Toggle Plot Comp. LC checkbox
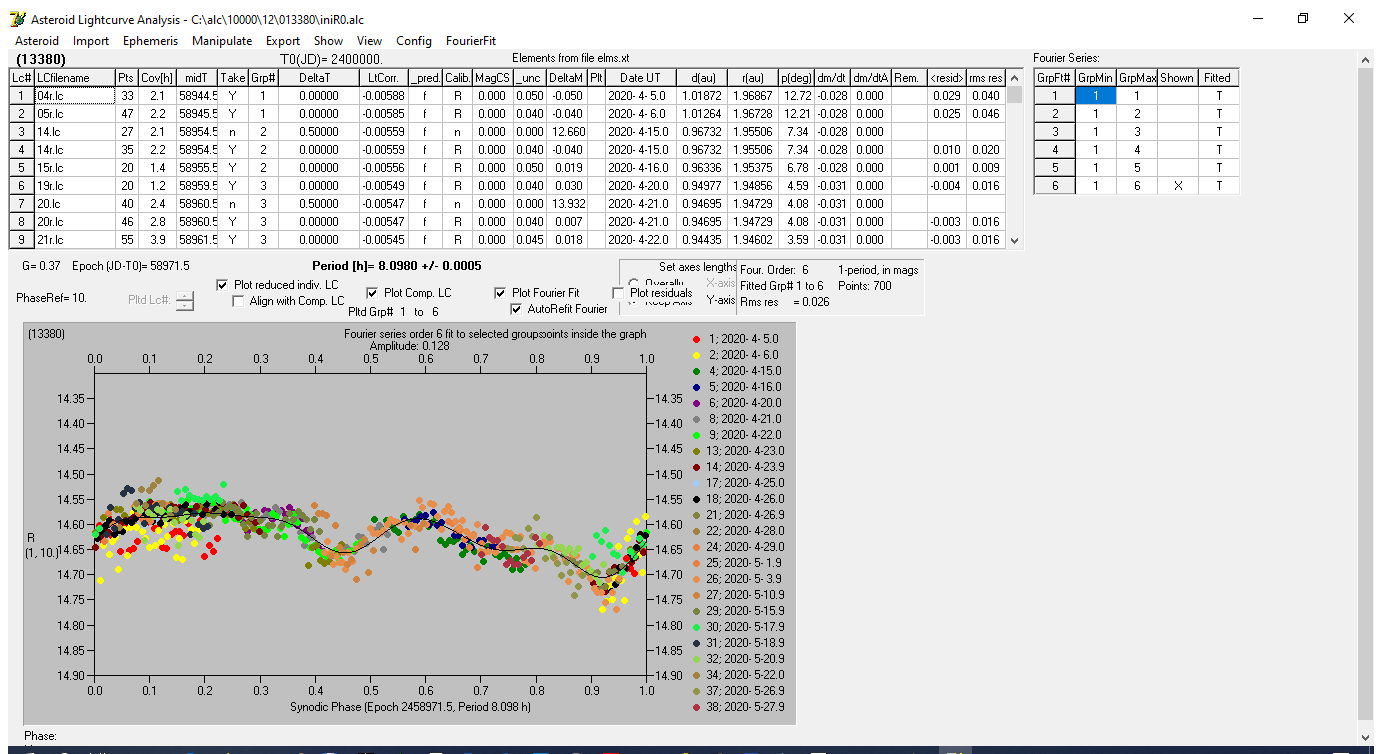The height and width of the screenshot is (754, 1382). pyautogui.click(x=373, y=293)
